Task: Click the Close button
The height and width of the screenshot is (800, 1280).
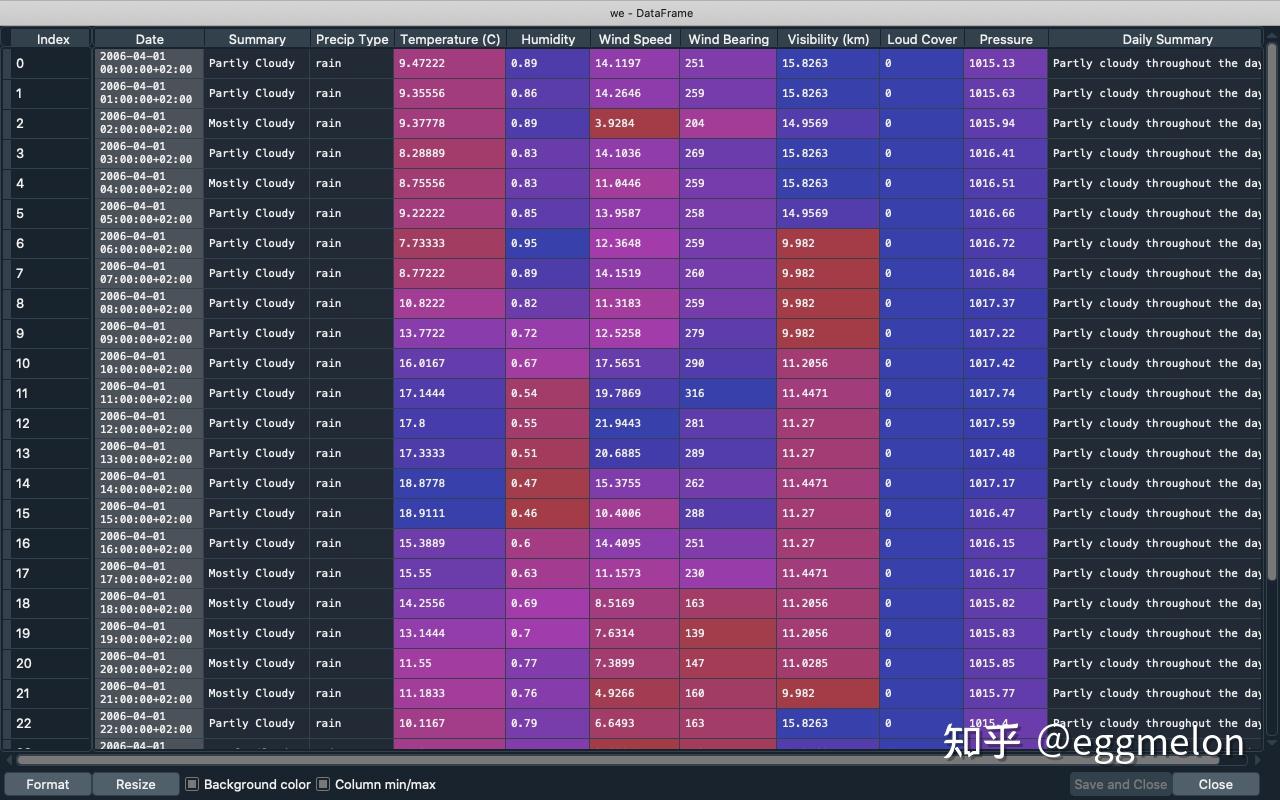Action: 1215,784
